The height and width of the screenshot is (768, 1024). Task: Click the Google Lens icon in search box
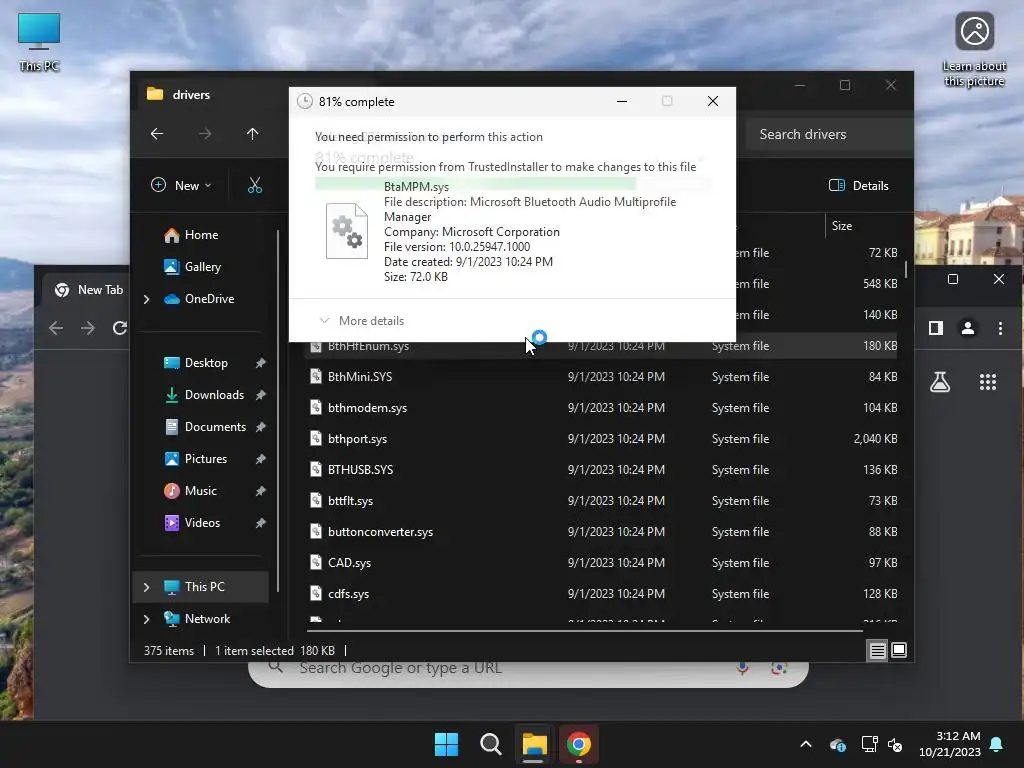(x=778, y=668)
